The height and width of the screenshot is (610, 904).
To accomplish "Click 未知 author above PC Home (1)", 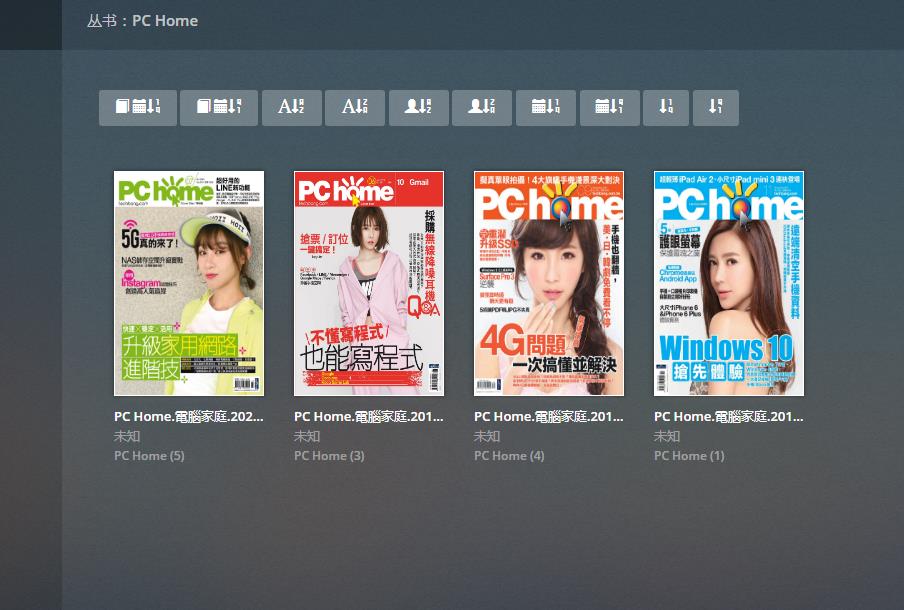I will pyautogui.click(x=667, y=436).
